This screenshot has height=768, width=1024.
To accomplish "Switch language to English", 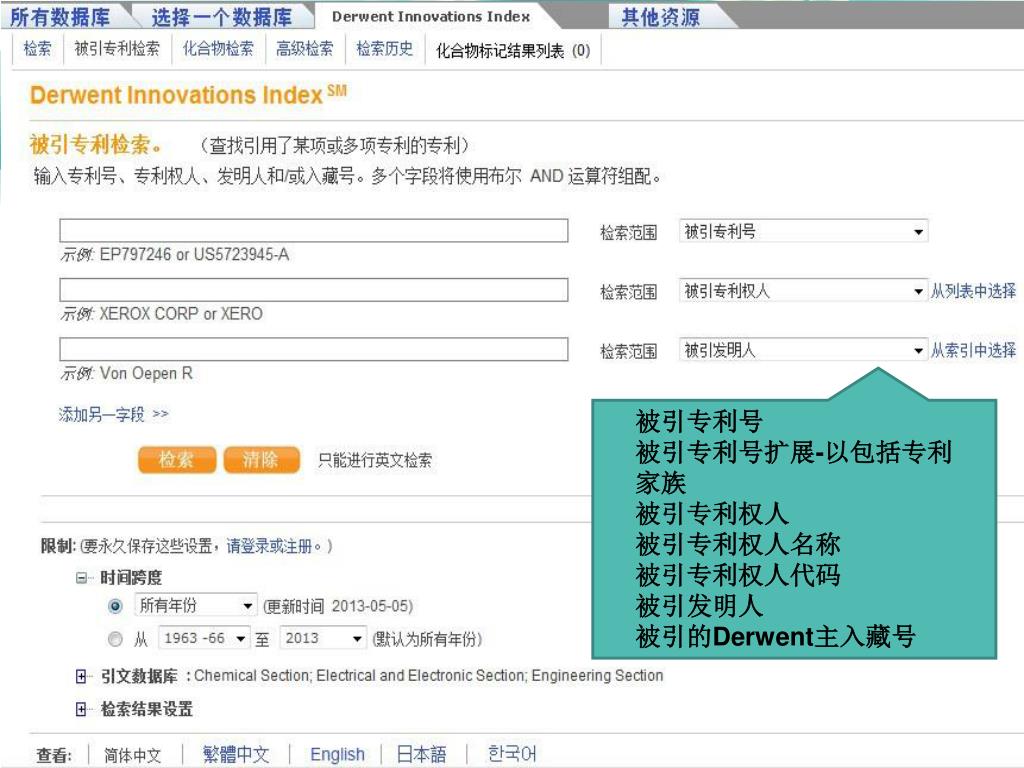I will (337, 754).
